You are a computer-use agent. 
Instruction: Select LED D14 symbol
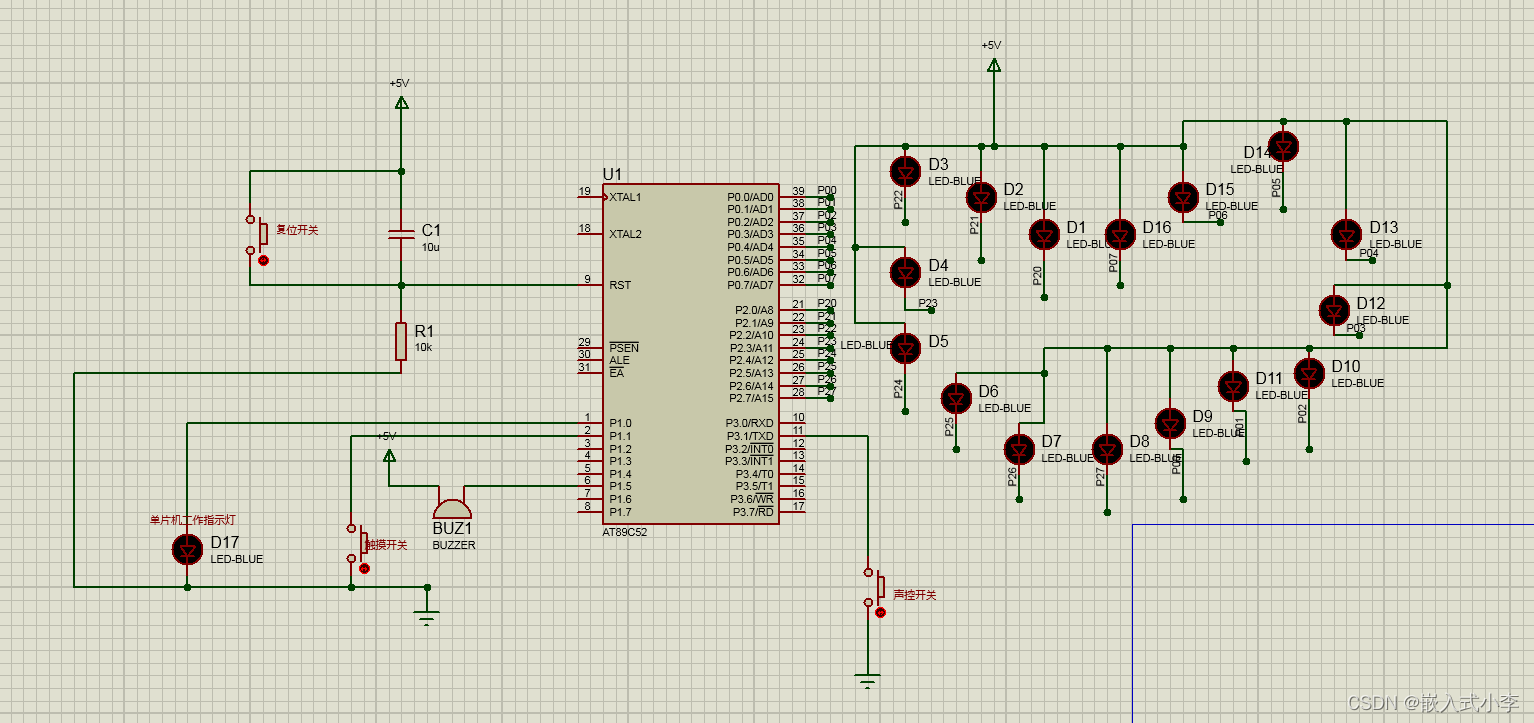[1283, 146]
